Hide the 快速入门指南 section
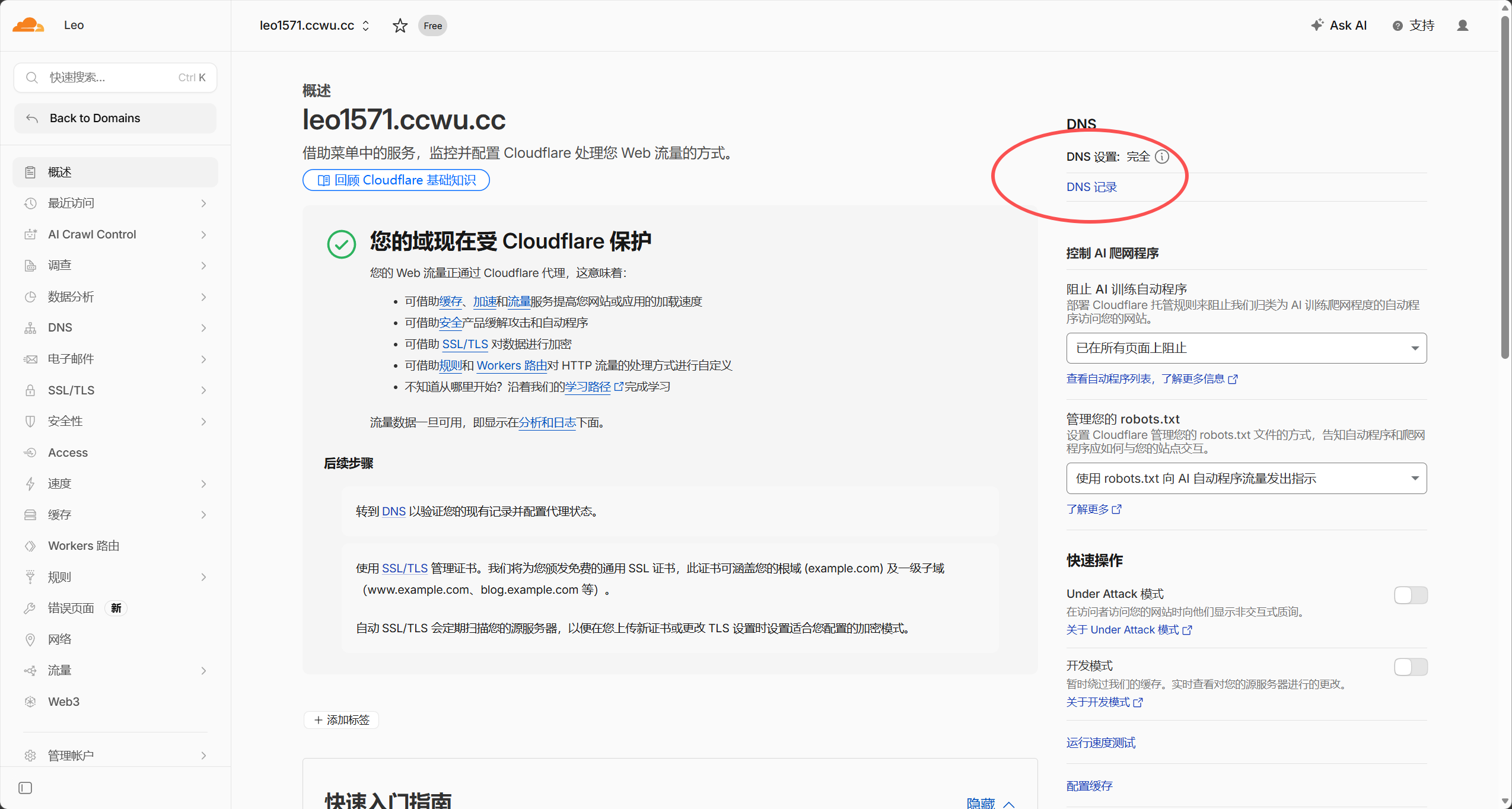The height and width of the screenshot is (809, 1512). click(991, 803)
